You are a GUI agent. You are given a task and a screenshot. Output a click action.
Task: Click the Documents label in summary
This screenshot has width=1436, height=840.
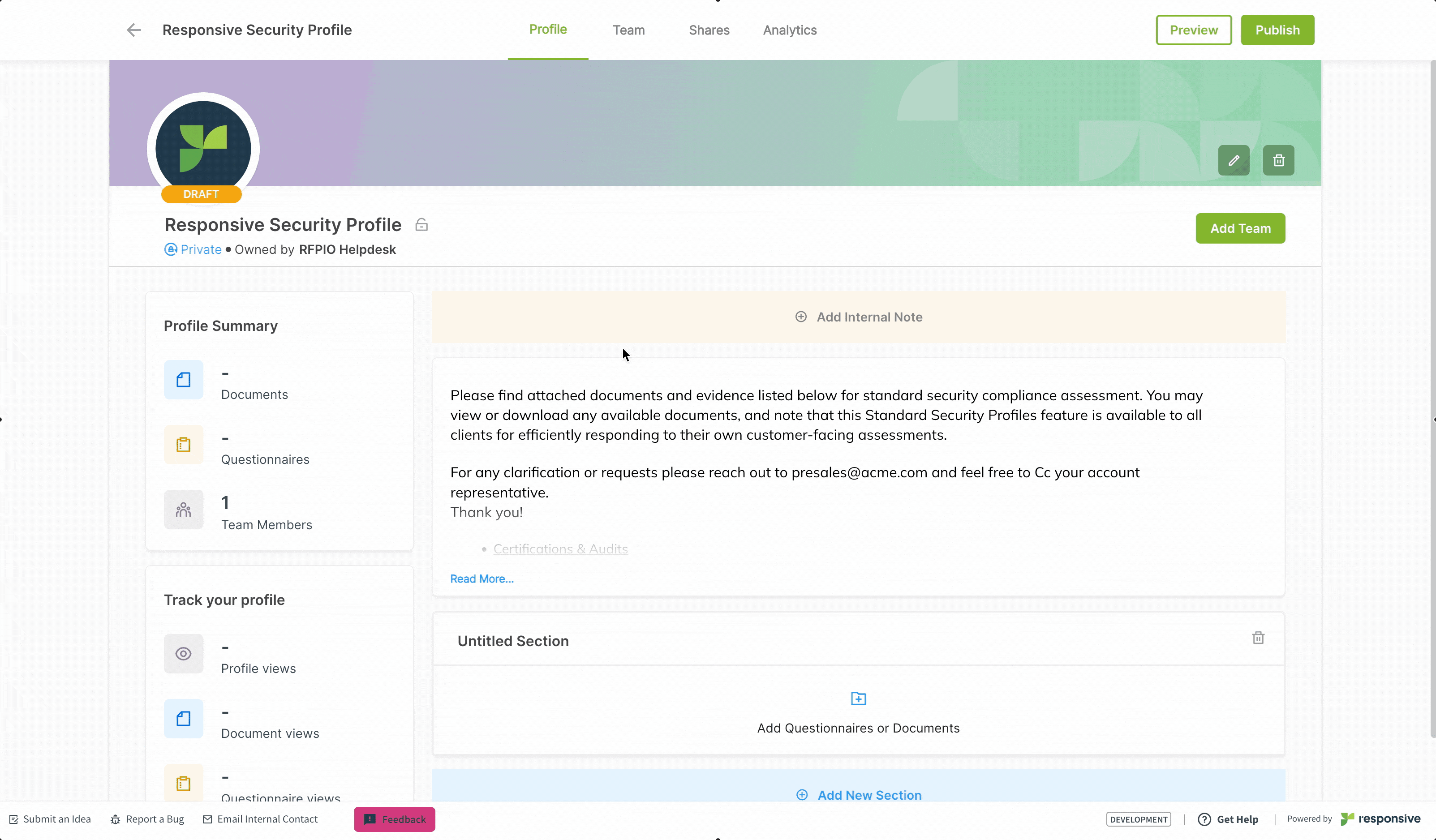(x=254, y=394)
